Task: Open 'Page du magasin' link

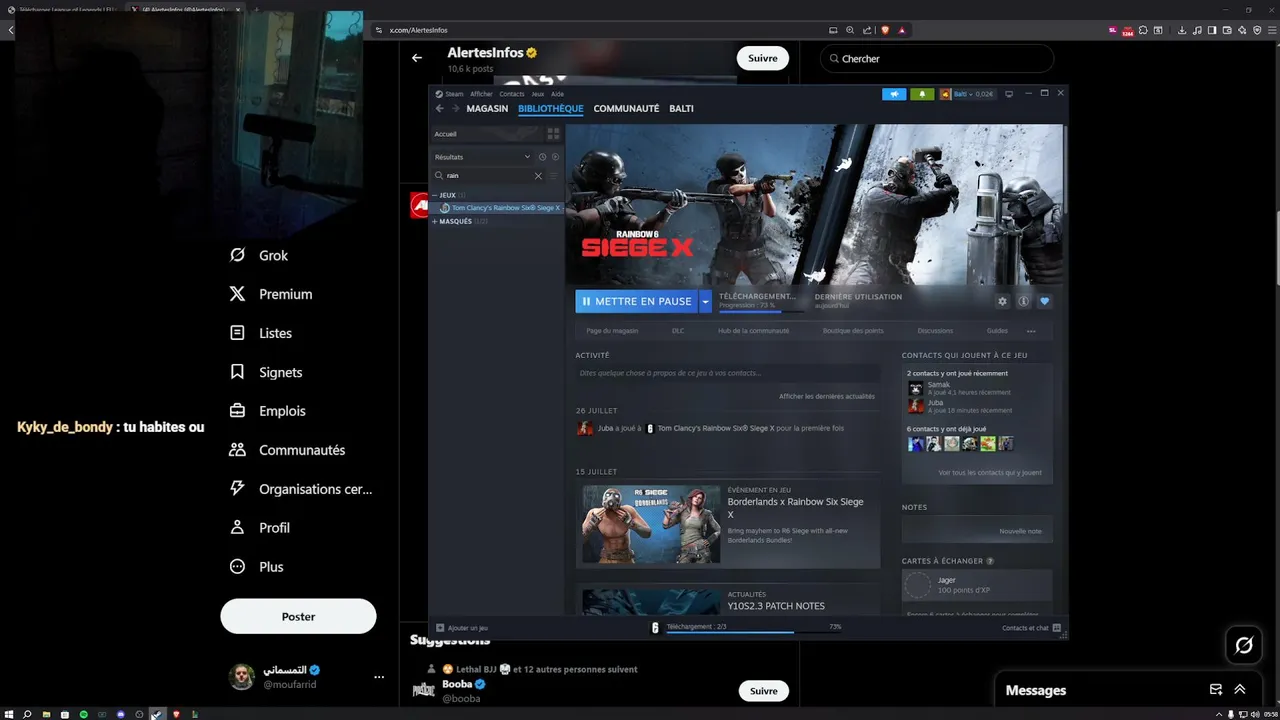Action: pyautogui.click(x=612, y=331)
